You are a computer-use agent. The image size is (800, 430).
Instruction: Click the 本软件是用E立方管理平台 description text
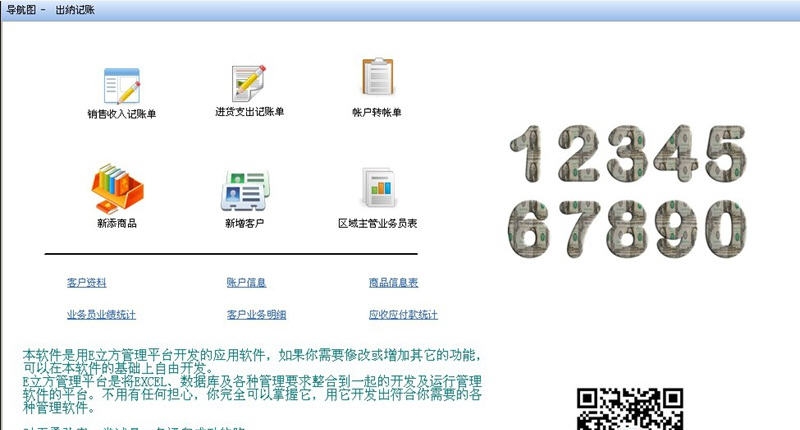pyautogui.click(x=252, y=381)
